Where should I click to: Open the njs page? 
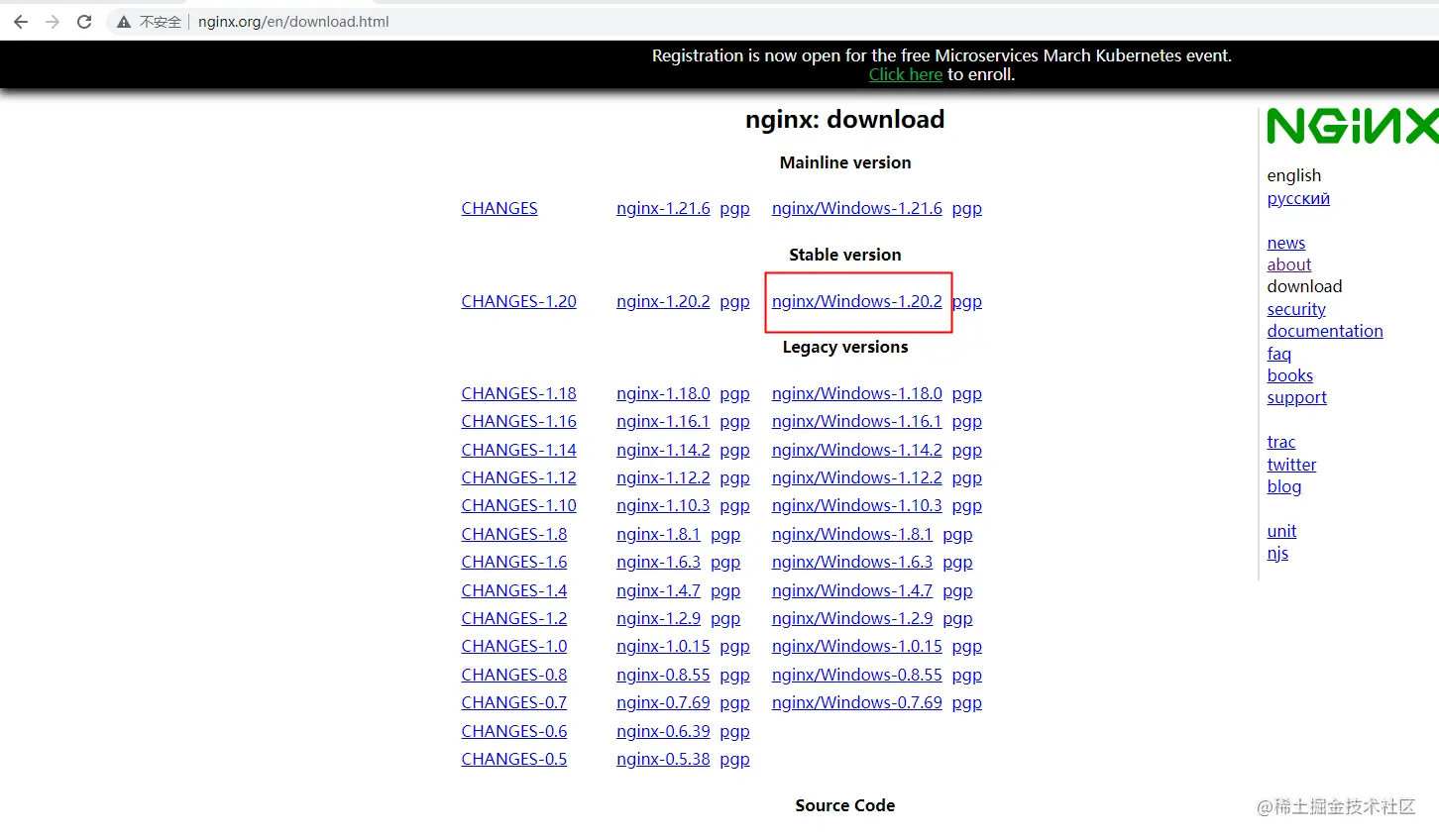click(x=1277, y=553)
